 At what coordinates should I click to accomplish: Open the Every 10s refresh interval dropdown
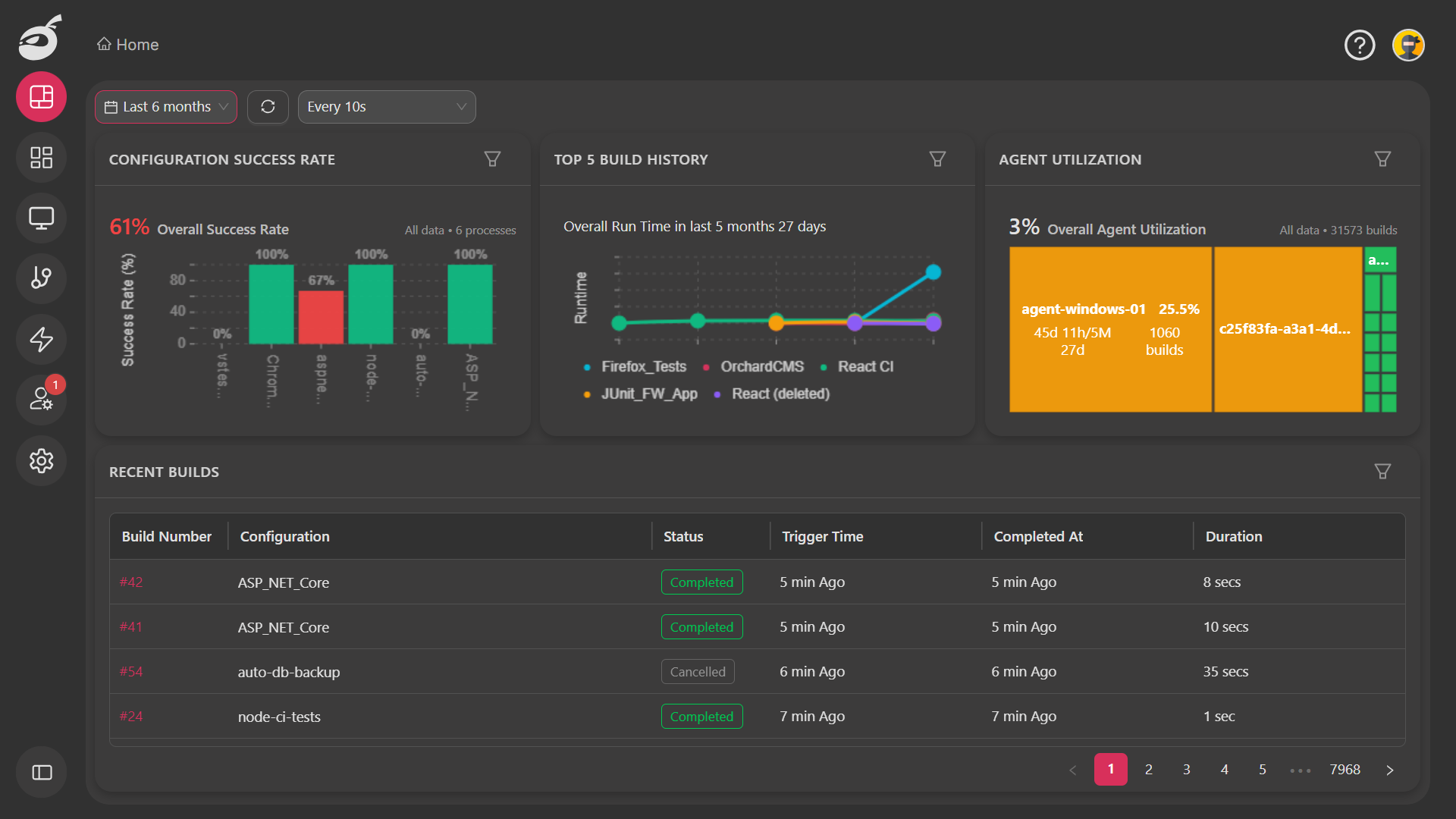tap(386, 107)
